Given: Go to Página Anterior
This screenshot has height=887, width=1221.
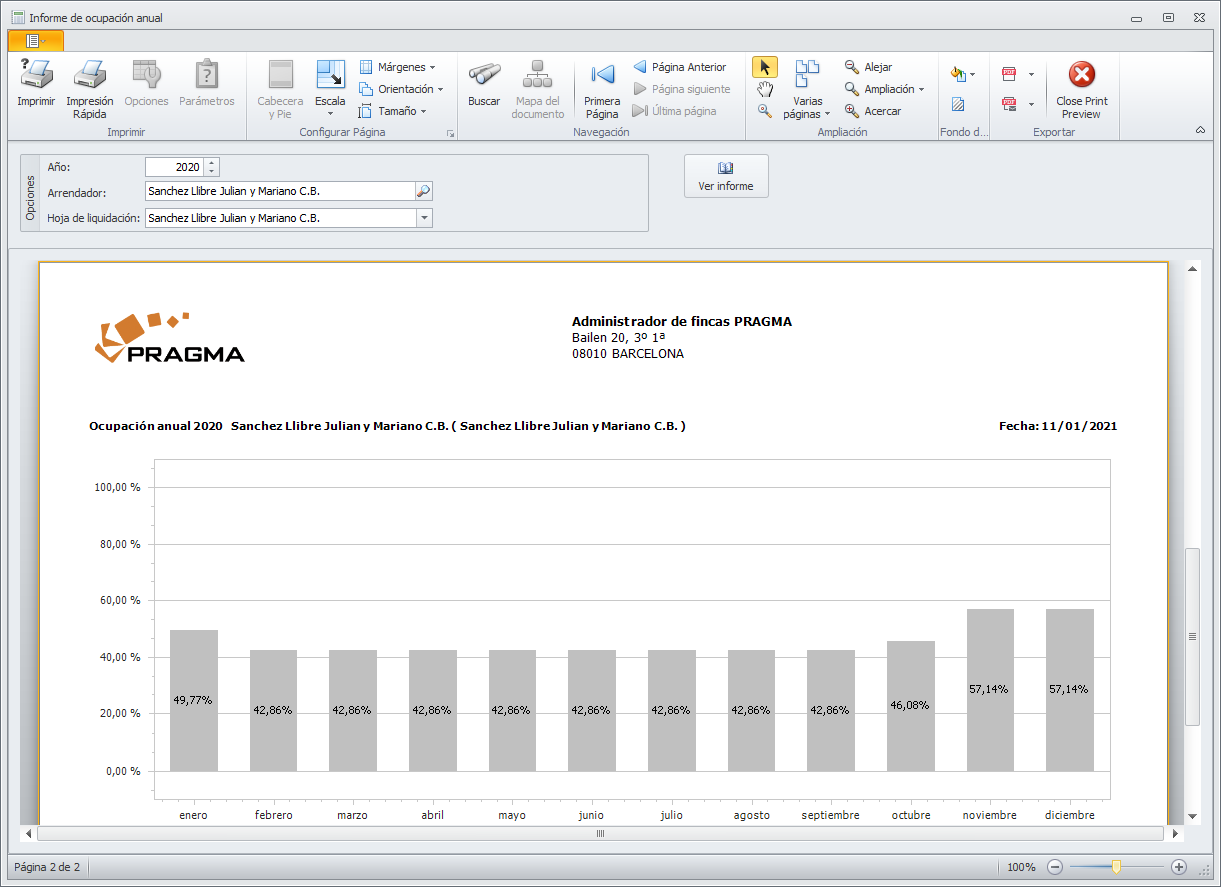Looking at the screenshot, I should coord(679,67).
